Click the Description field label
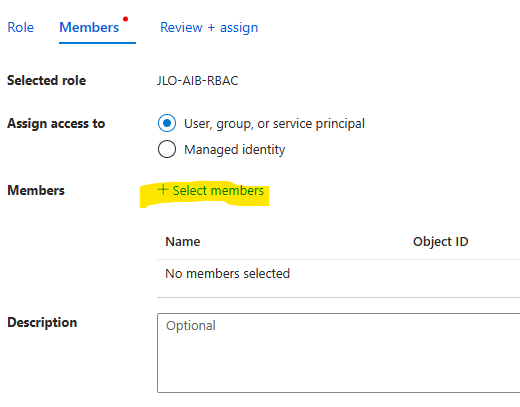 (x=42, y=322)
